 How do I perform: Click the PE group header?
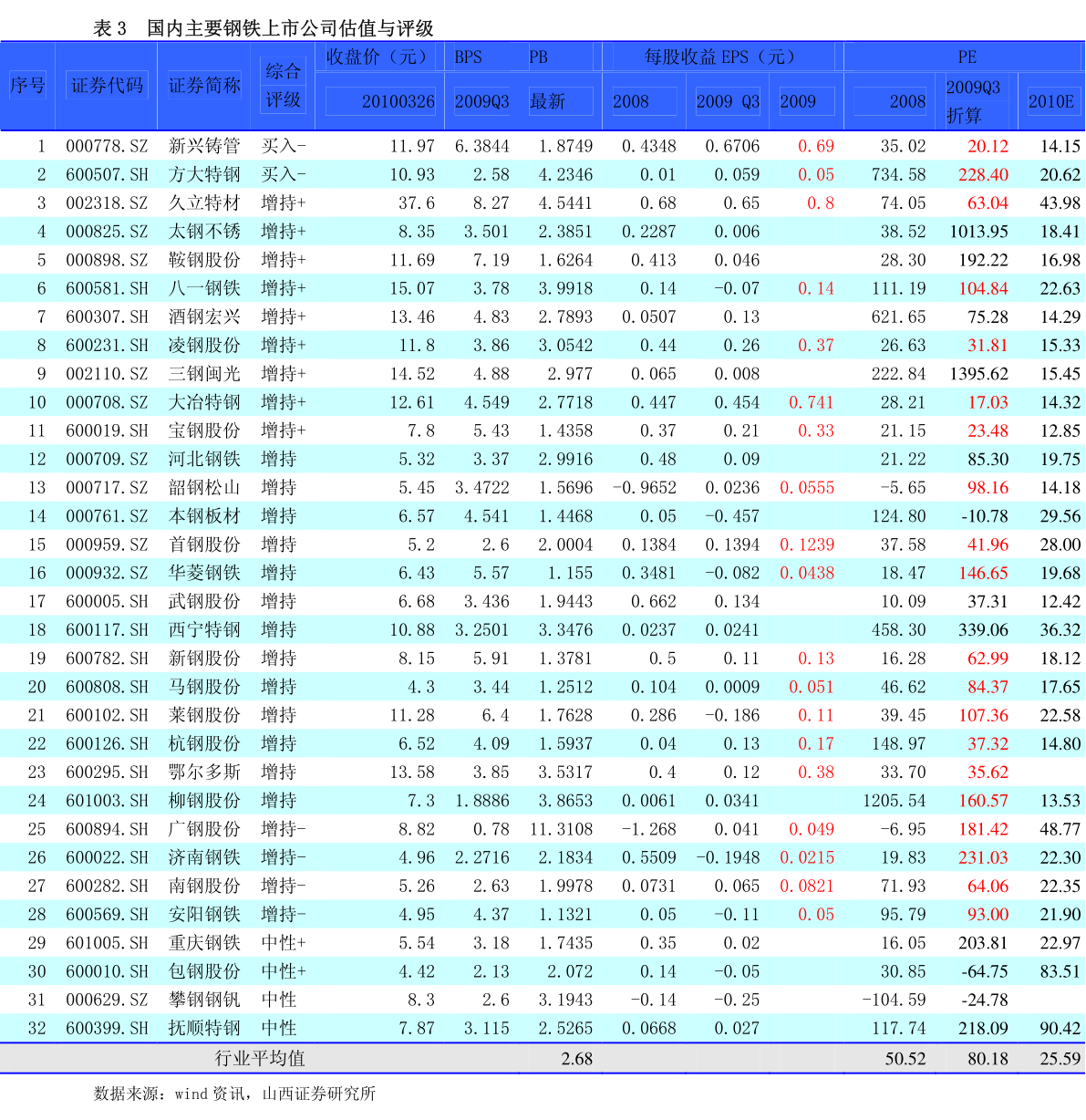(967, 57)
